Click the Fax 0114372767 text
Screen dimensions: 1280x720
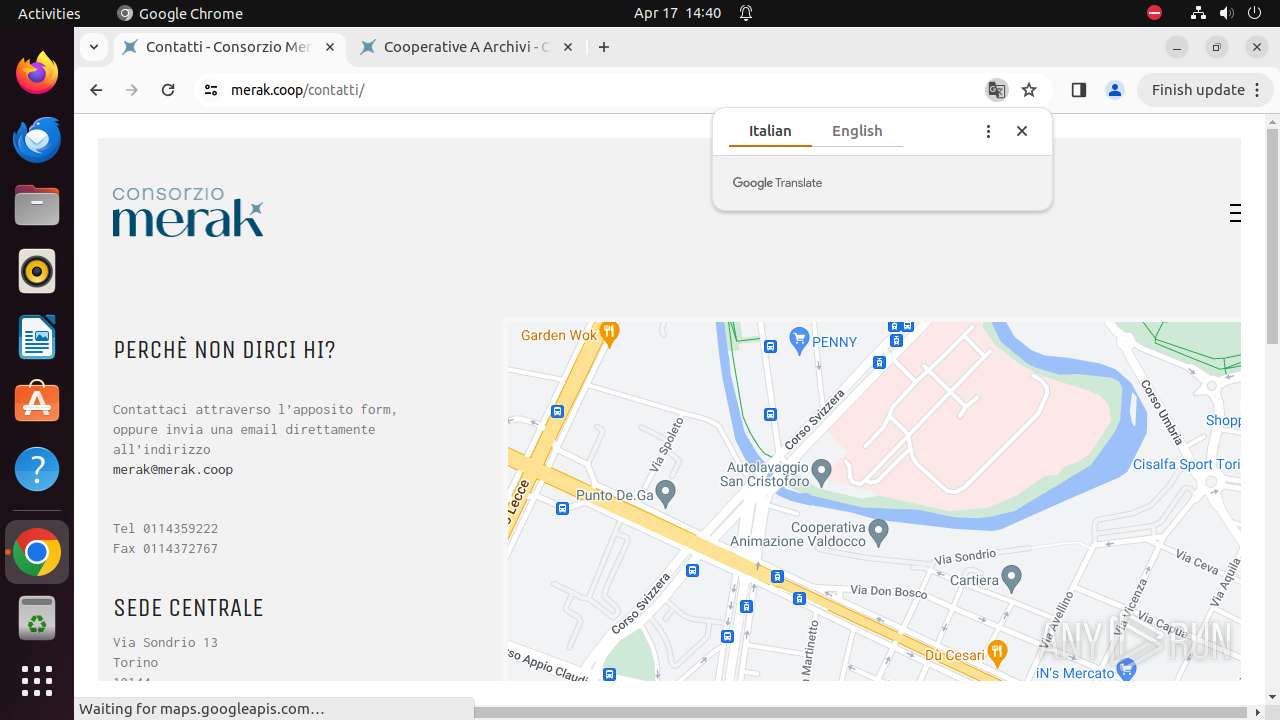point(165,548)
